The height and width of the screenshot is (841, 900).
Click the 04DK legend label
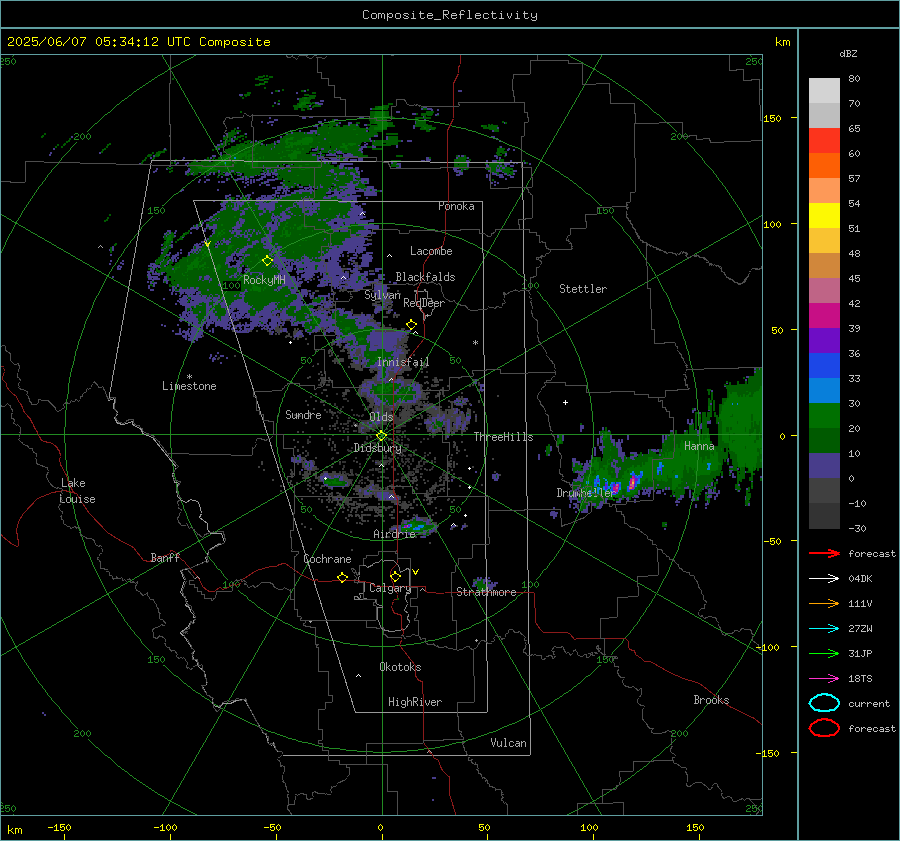tap(860, 579)
